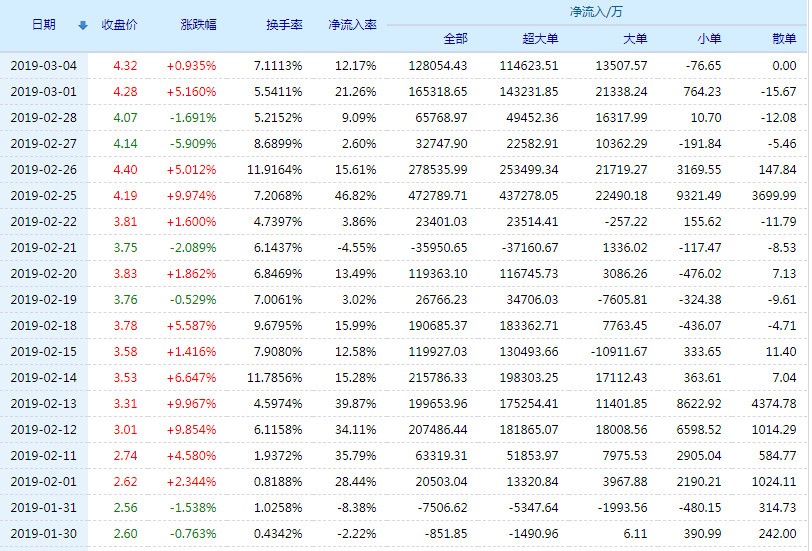This screenshot has width=812, height=551.
Task: Click the 散单 sub-column header
Action: pos(784,39)
